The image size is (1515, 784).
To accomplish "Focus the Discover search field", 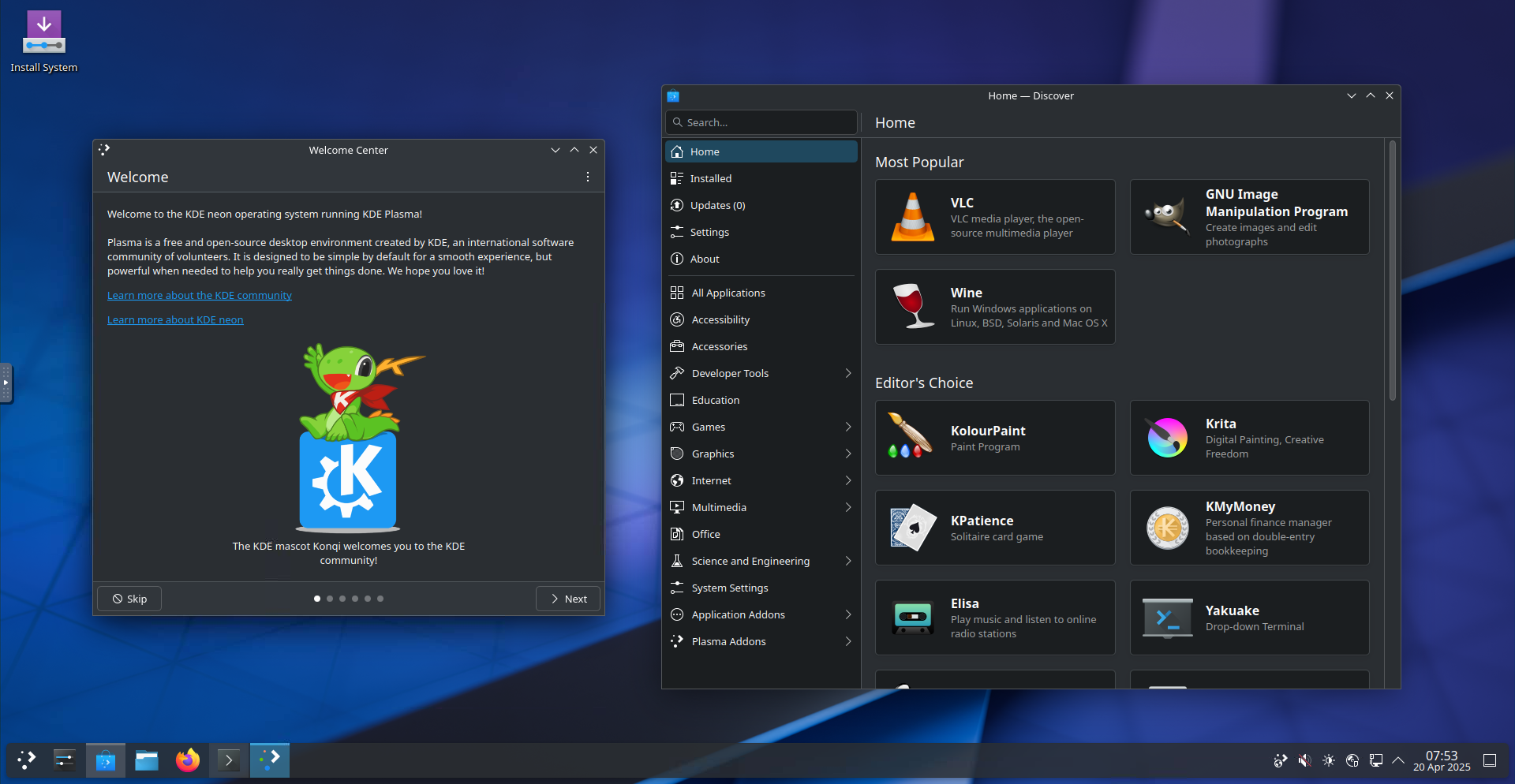I will (761, 122).
